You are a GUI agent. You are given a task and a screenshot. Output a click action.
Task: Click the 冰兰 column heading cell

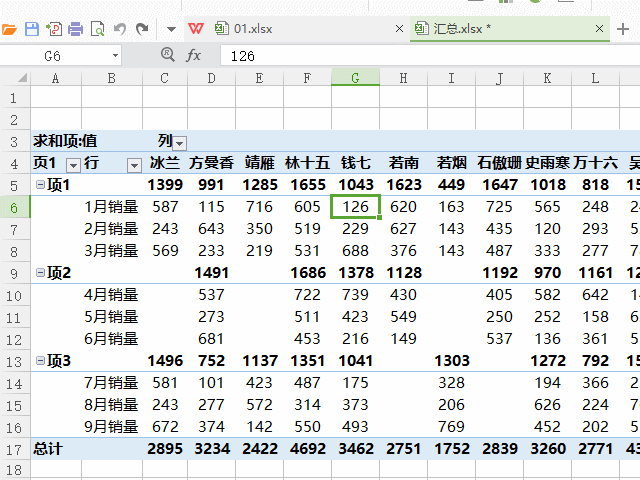(x=165, y=163)
